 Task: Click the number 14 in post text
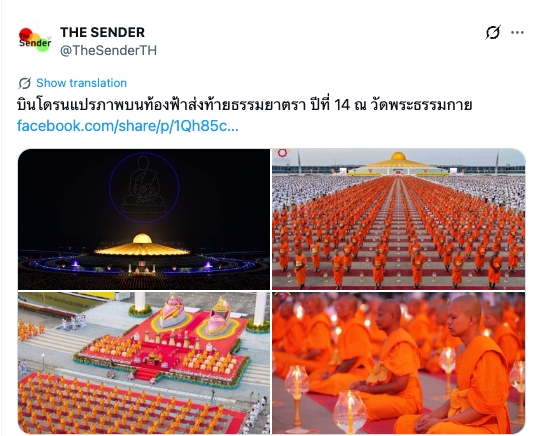(x=341, y=105)
